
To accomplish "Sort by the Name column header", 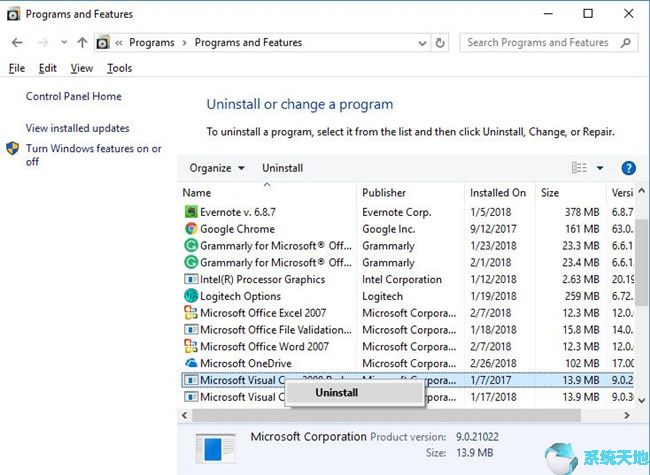I will 196,192.
